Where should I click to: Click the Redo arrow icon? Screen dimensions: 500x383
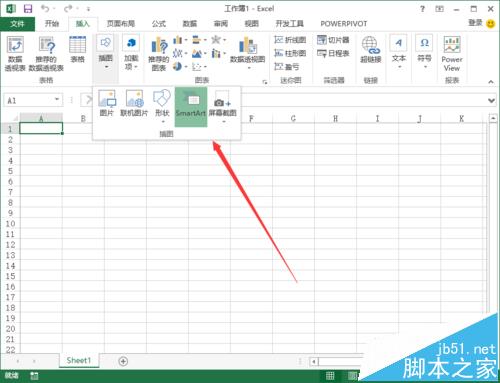[x=68, y=9]
